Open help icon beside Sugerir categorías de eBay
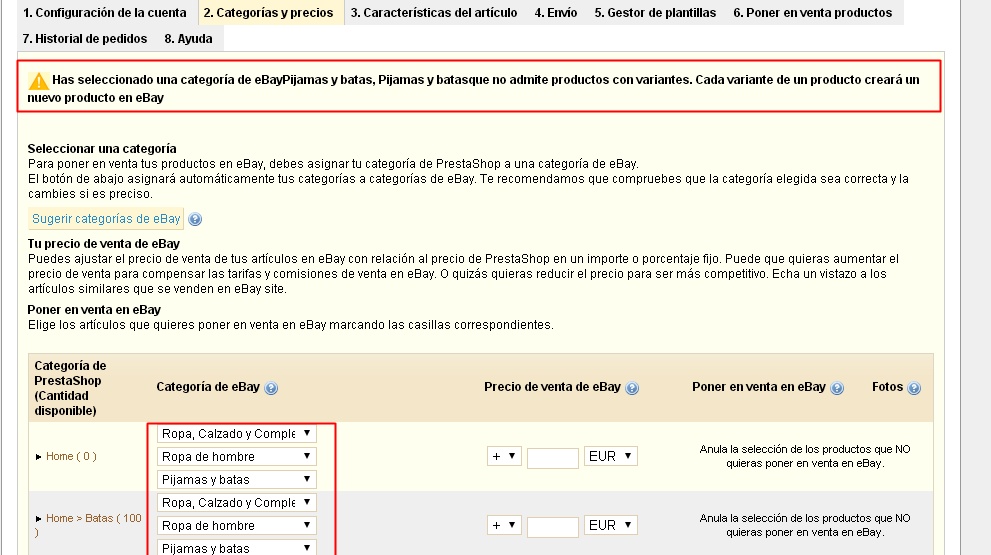This screenshot has width=991, height=555. pos(195,219)
